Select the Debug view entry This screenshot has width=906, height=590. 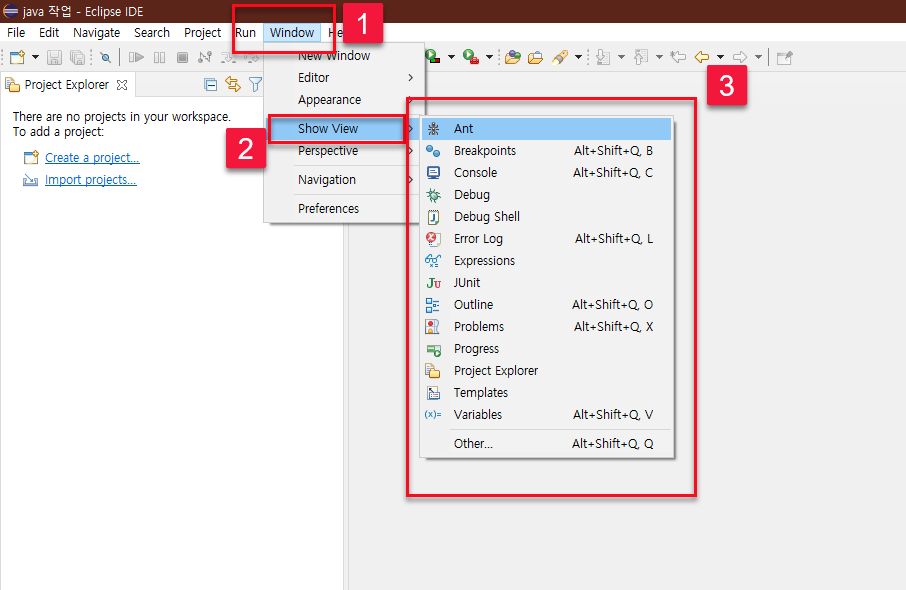(x=547, y=195)
